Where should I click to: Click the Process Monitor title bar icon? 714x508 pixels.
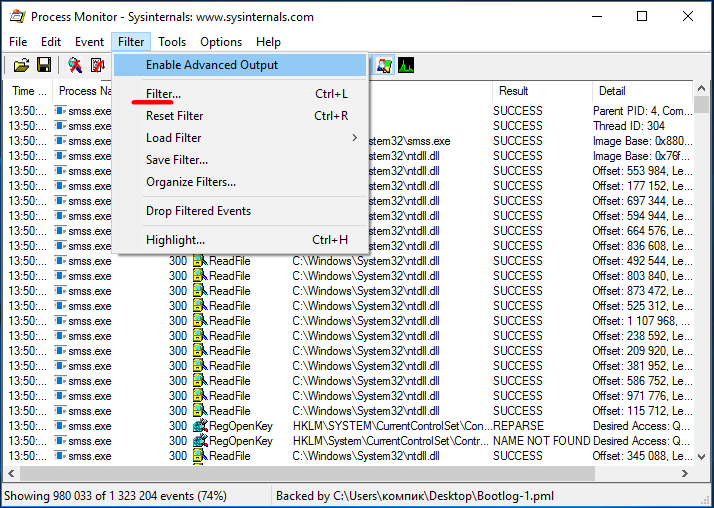point(16,17)
